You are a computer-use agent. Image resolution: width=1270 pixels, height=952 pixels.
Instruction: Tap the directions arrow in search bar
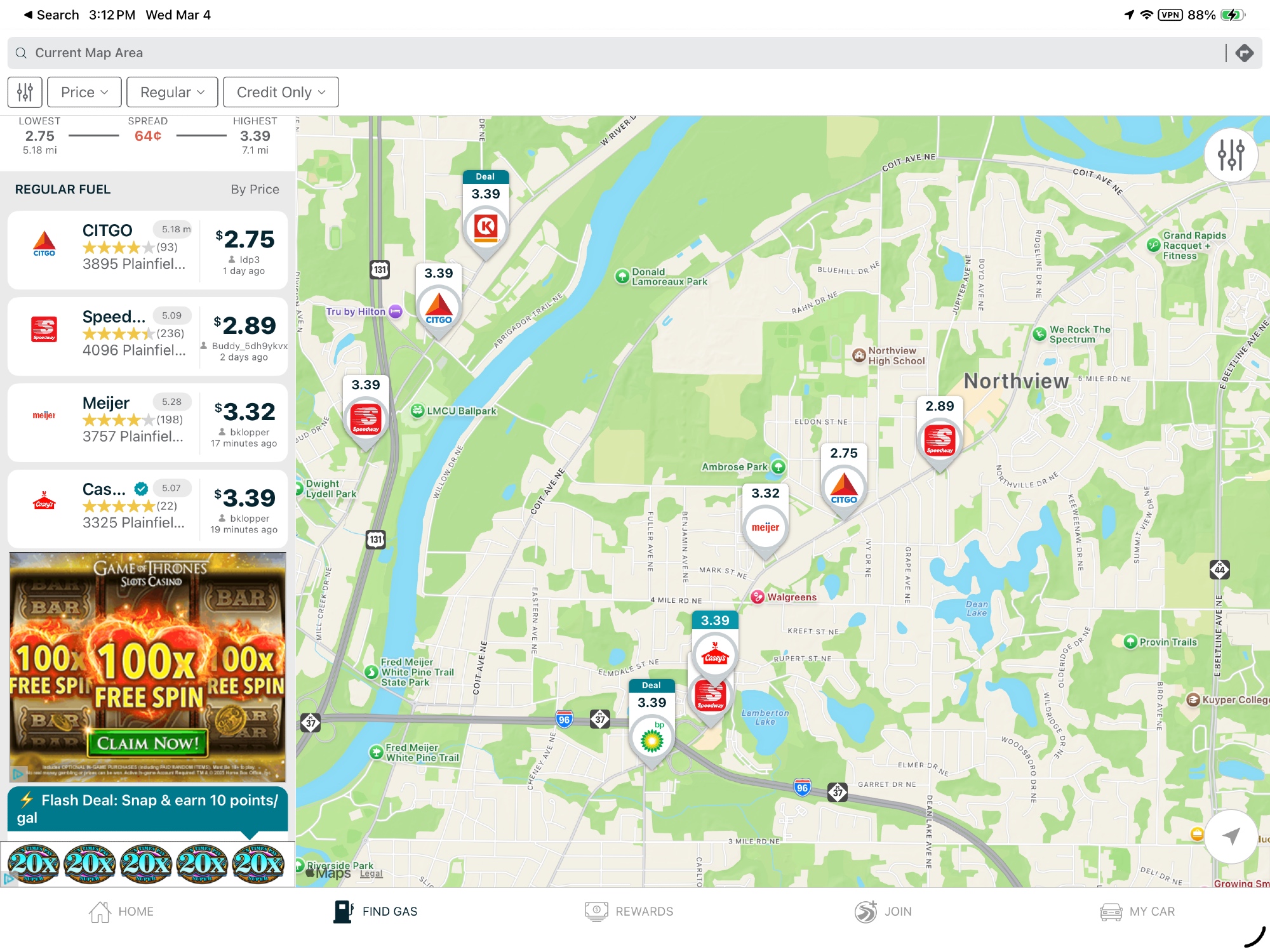(x=1244, y=53)
